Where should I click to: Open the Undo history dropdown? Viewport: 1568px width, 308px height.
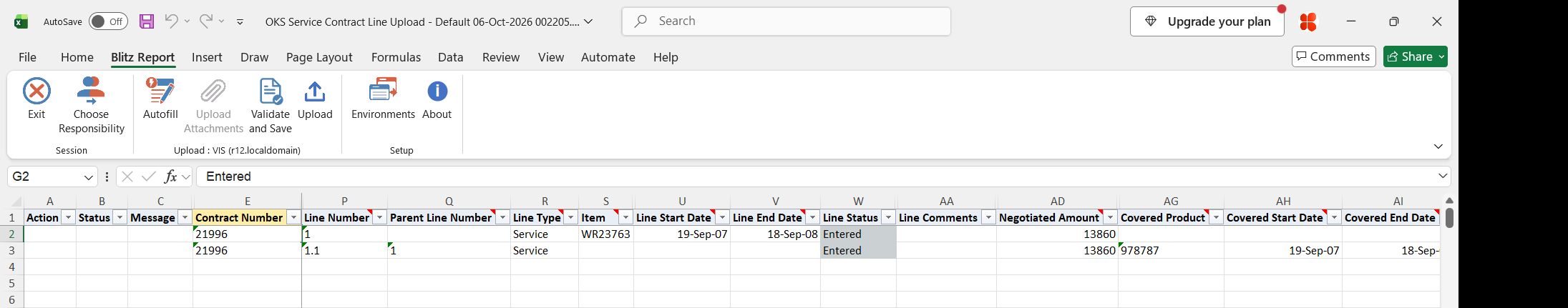(x=187, y=21)
